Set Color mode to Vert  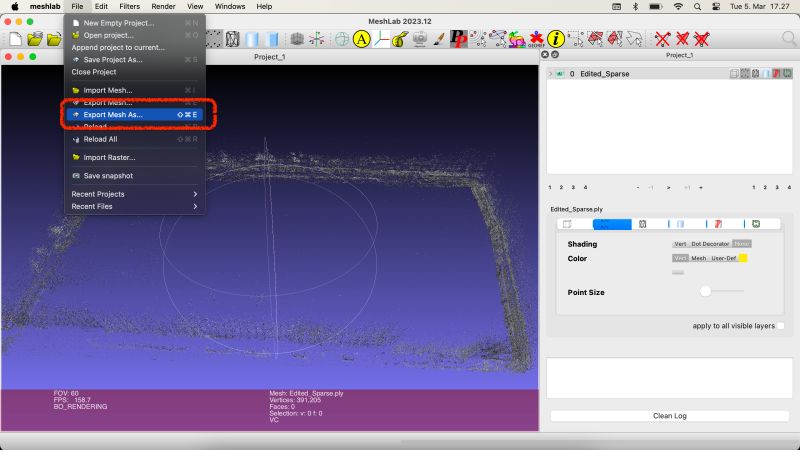680,258
